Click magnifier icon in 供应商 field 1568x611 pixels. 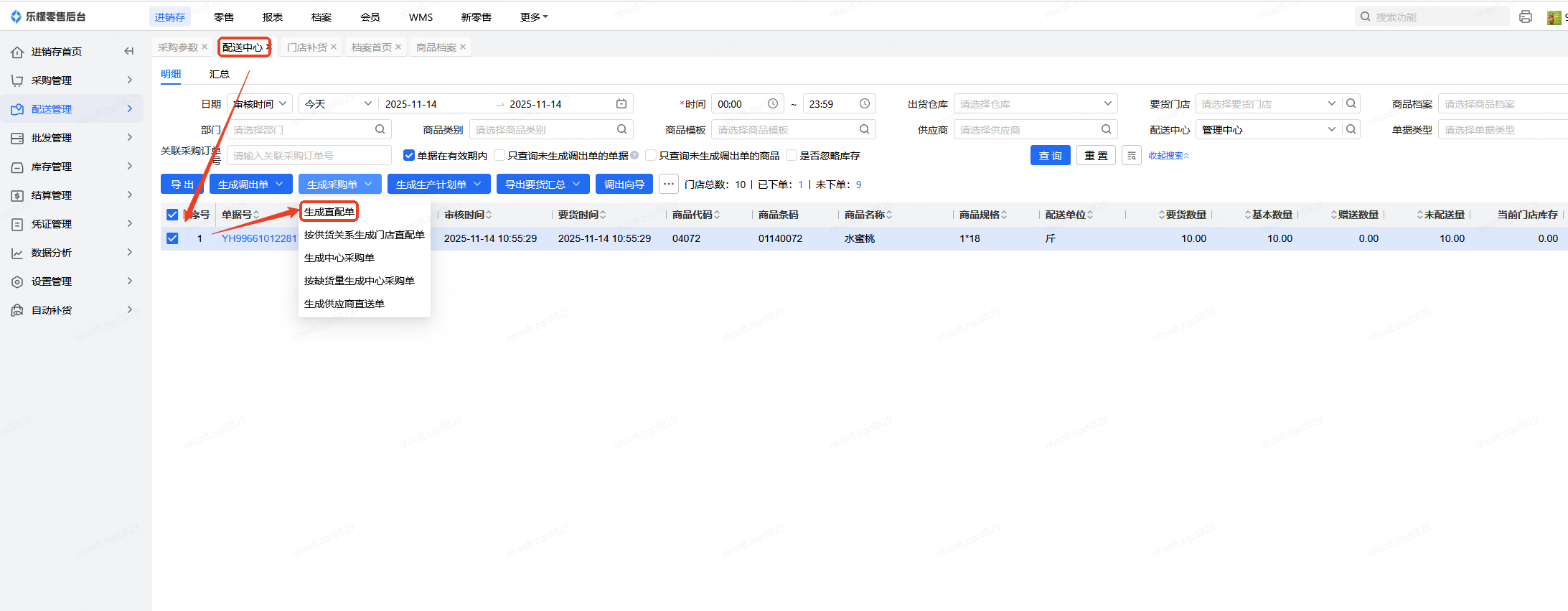pyautogui.click(x=1107, y=130)
